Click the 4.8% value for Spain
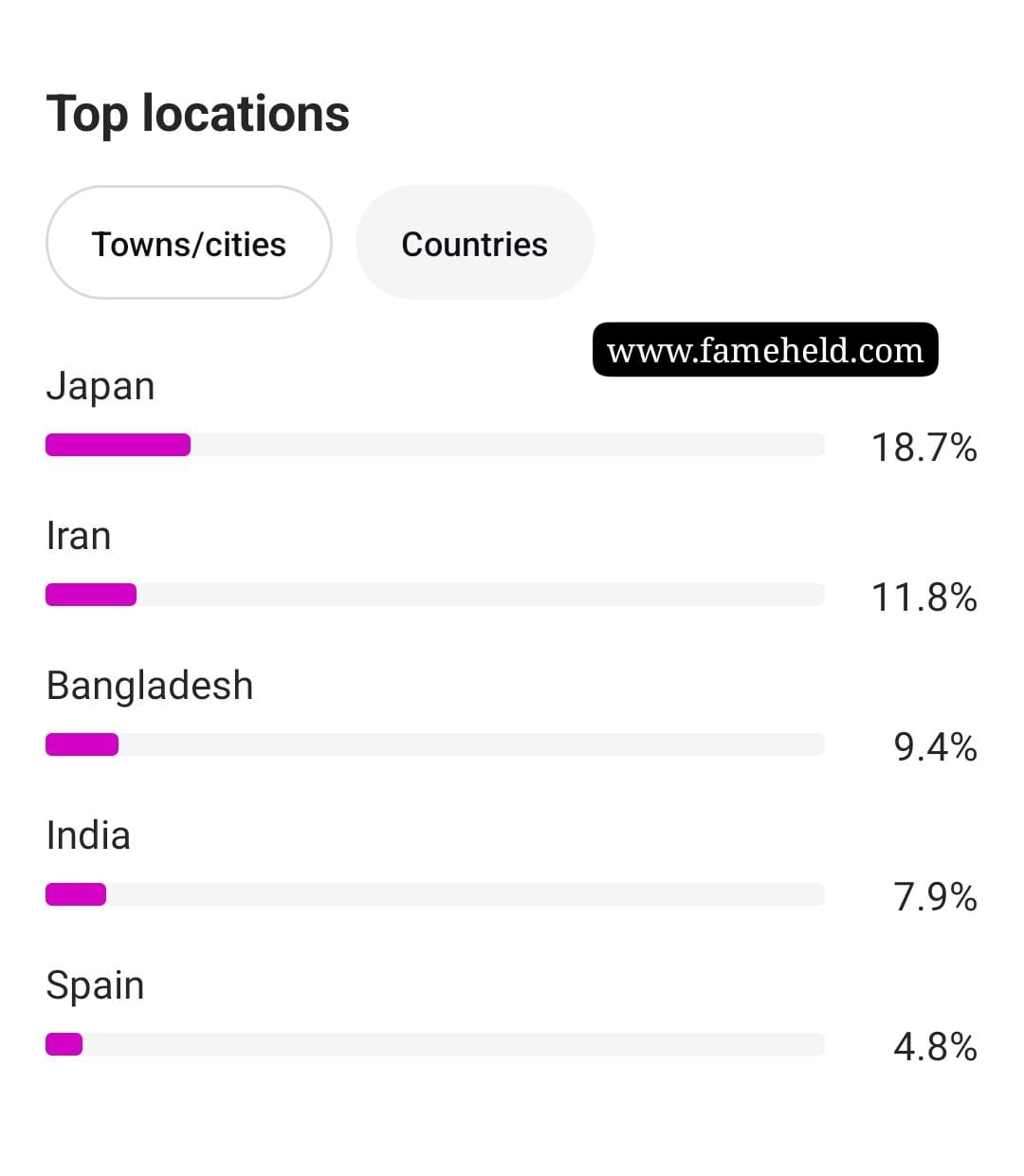This screenshot has width=1024, height=1176. [x=935, y=1046]
